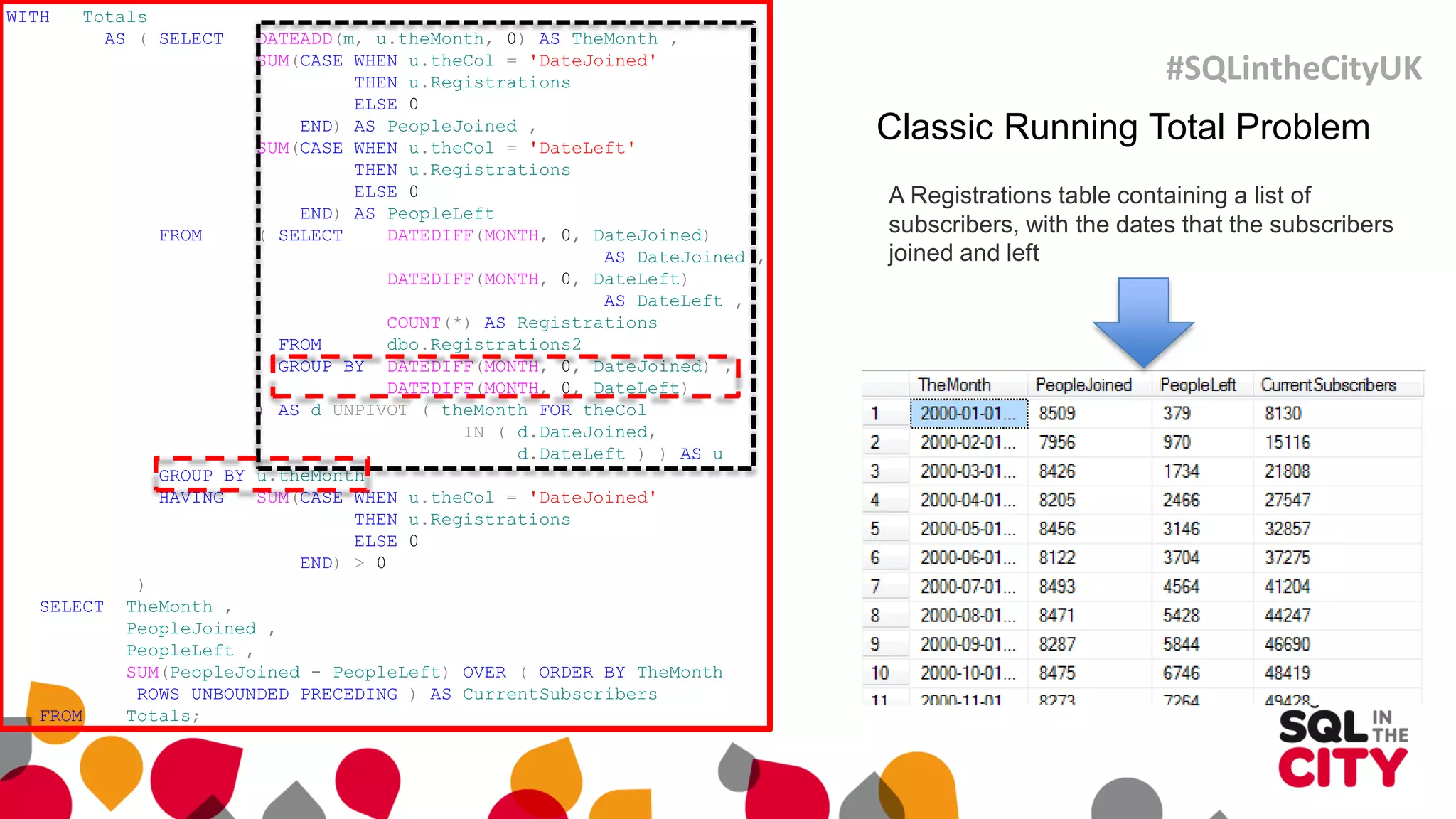Viewport: 1456px width, 819px height.
Task: Select the 2000-03-01 date cell
Action: [969, 471]
